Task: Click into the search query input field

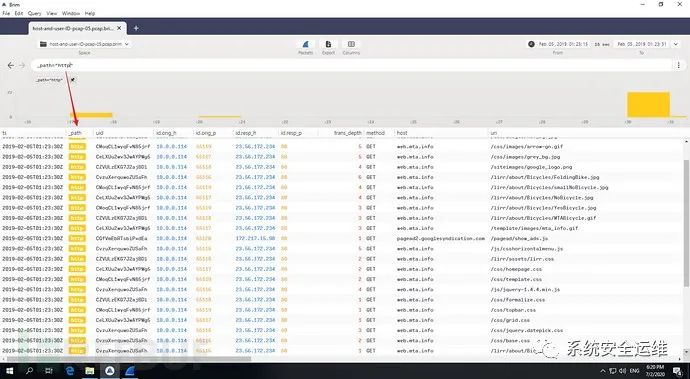Action: click(x=352, y=65)
